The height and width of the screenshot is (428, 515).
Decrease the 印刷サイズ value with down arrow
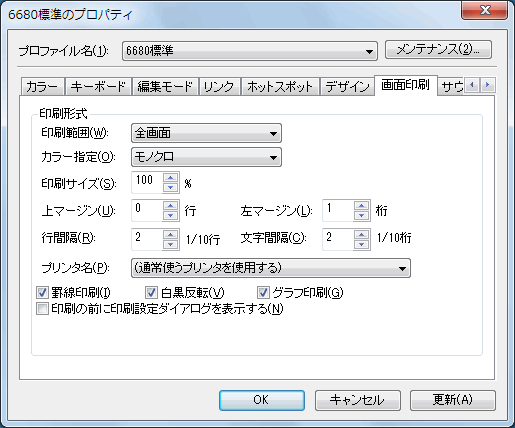click(x=171, y=187)
